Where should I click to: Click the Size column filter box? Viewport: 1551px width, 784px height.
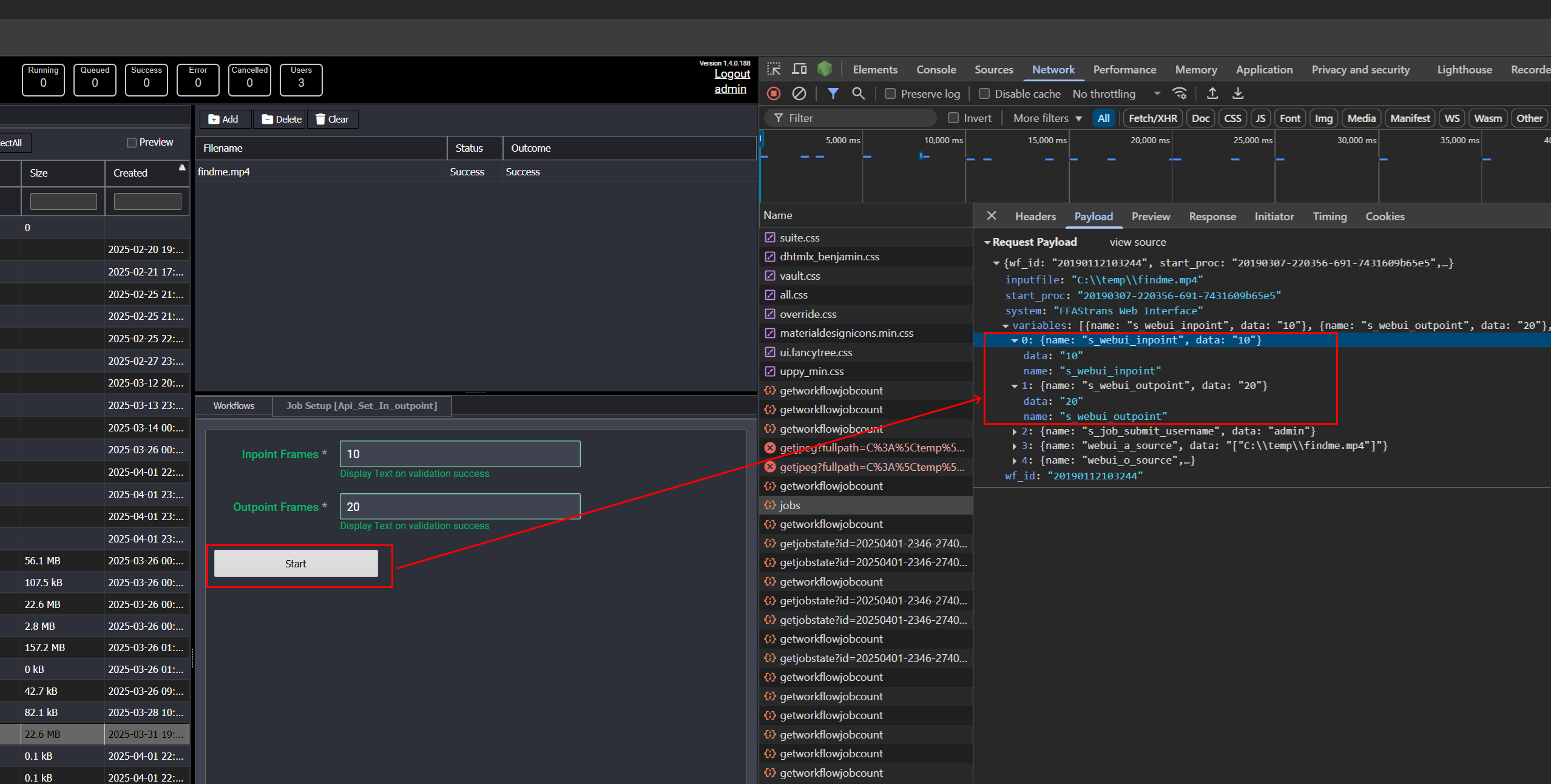click(63, 201)
